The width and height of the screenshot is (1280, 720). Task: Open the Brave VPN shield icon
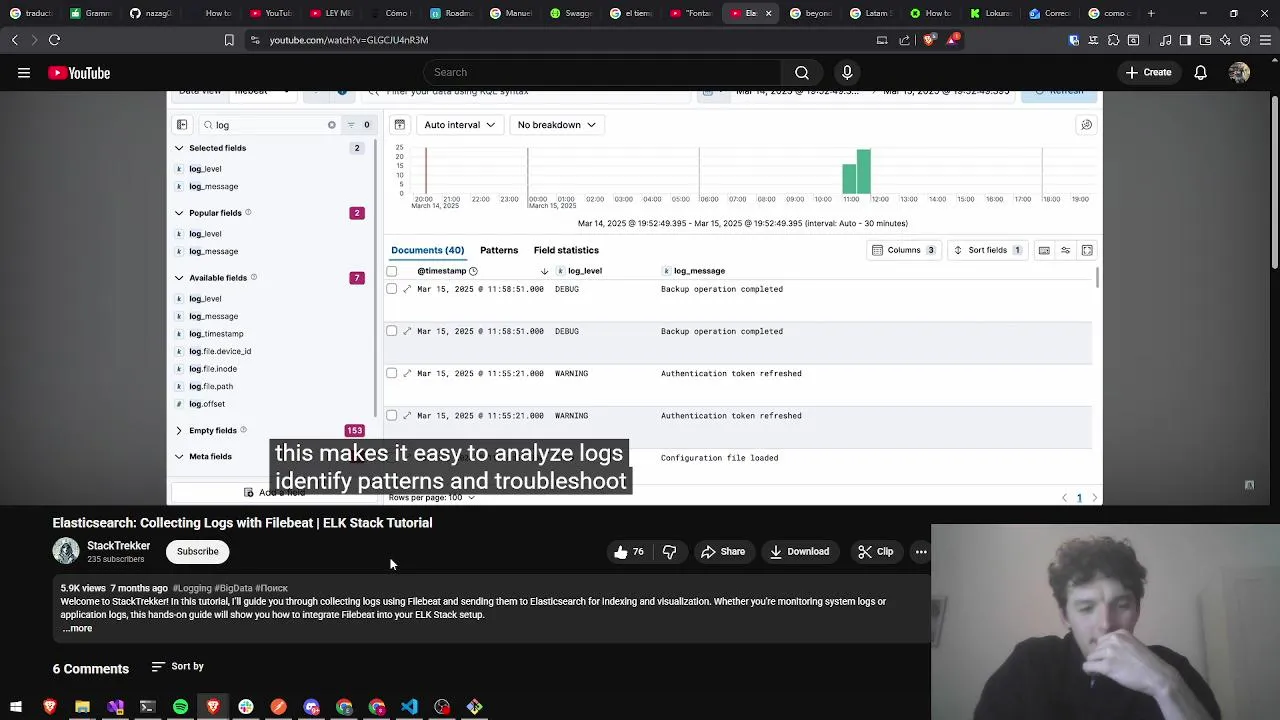pos(1245,40)
